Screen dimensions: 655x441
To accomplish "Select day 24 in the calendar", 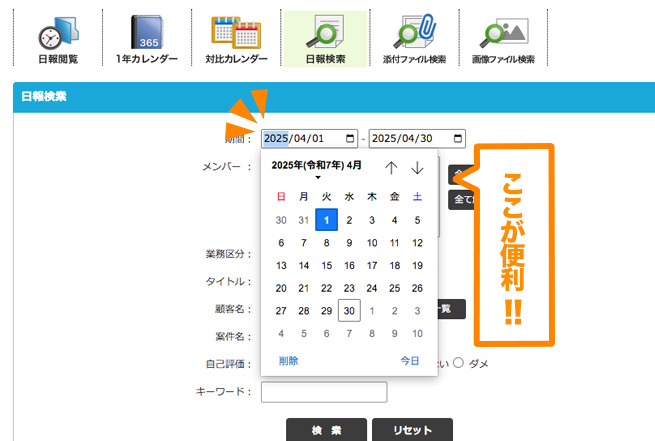I will point(372,288).
